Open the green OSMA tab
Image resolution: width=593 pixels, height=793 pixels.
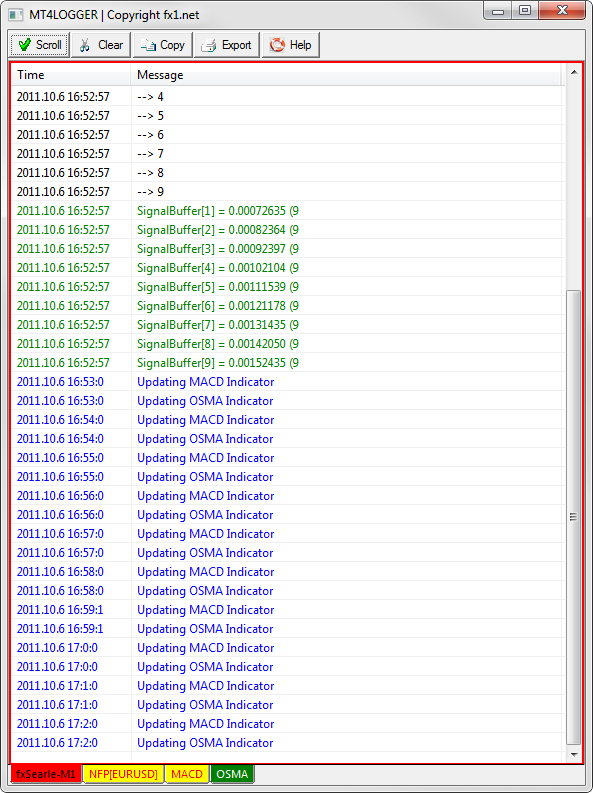(x=232, y=774)
